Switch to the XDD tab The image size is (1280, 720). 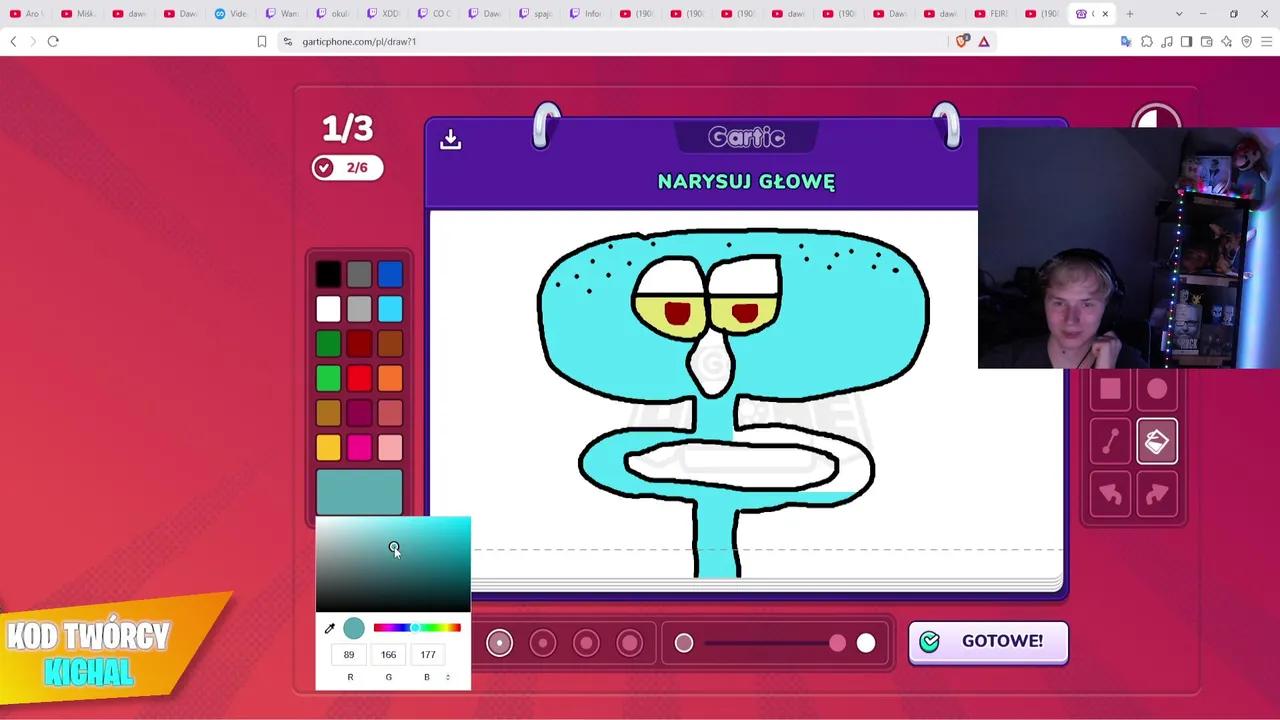[x=384, y=14]
